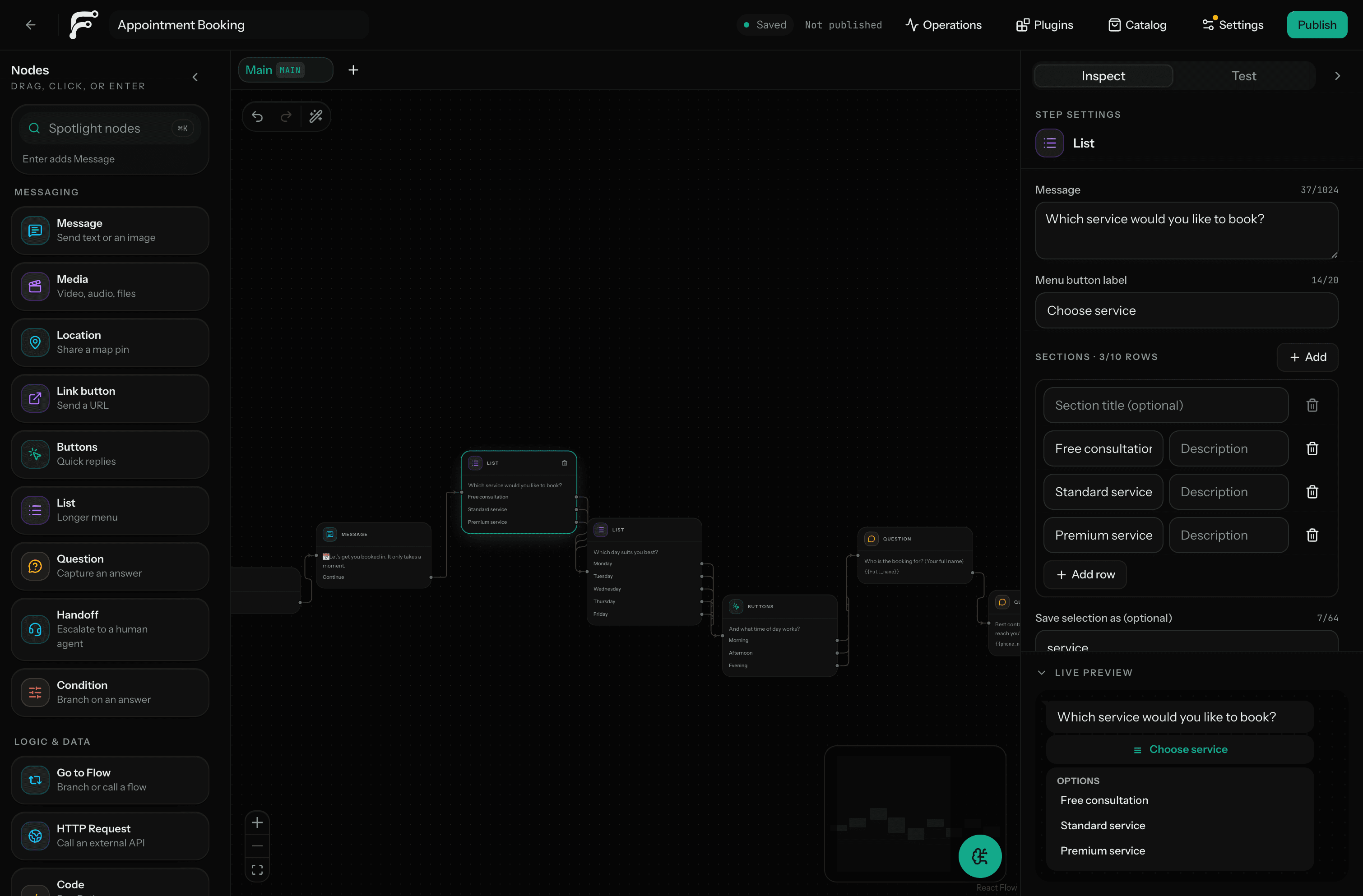1363x896 pixels.
Task: Open Choose service menu in preview
Action: click(x=1180, y=749)
